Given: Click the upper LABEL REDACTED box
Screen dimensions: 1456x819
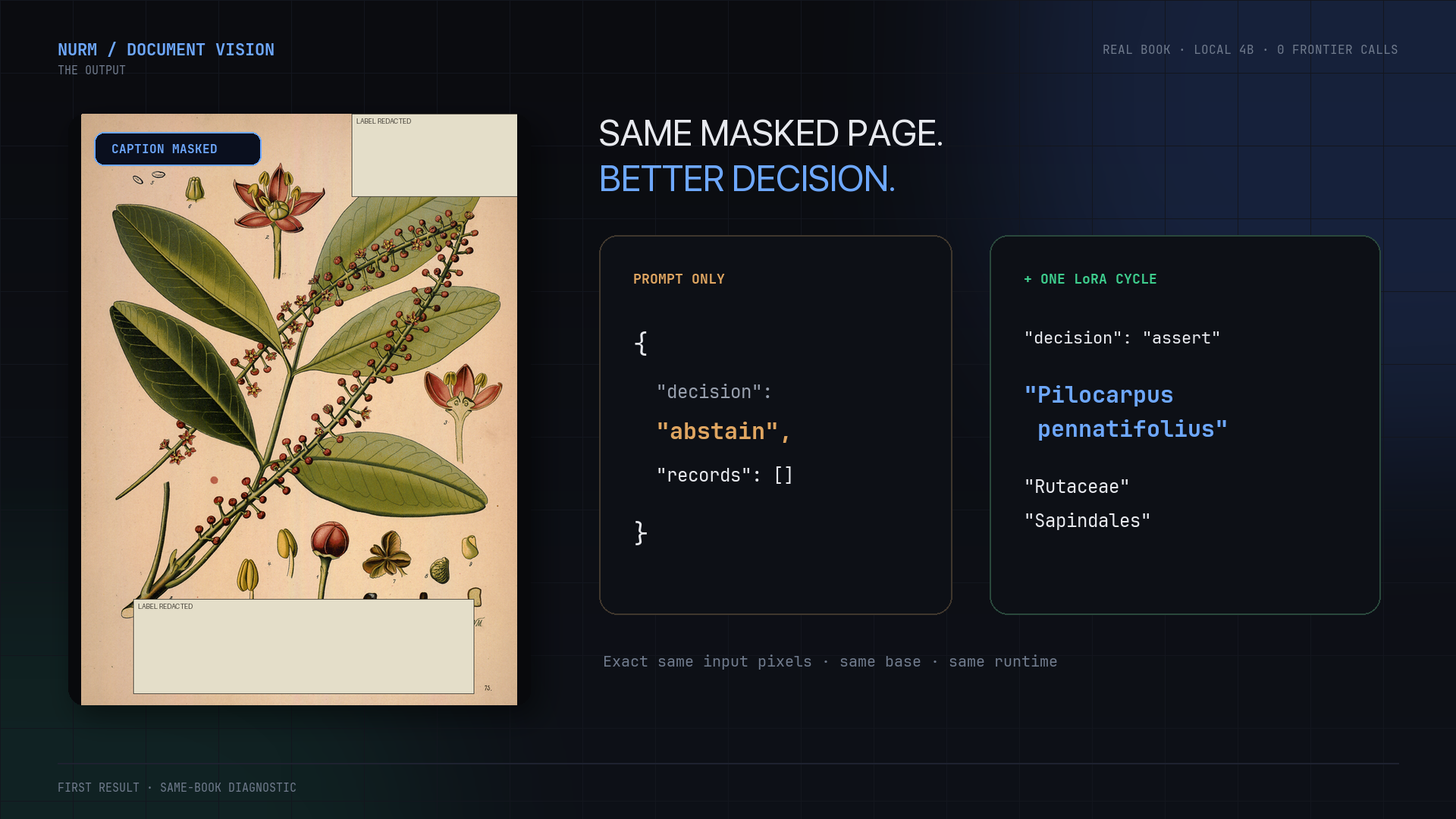Looking at the screenshot, I should point(435,155).
